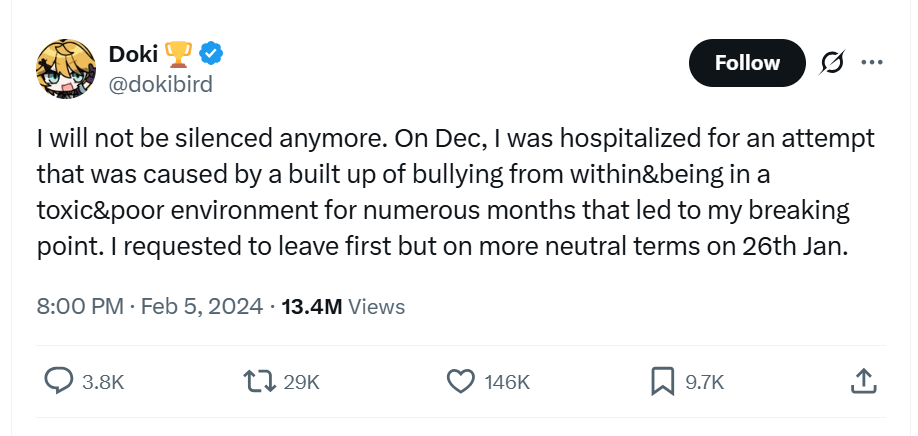Click the 8:00 PM timestamp
This screenshot has height=436, width=918.
(79, 306)
